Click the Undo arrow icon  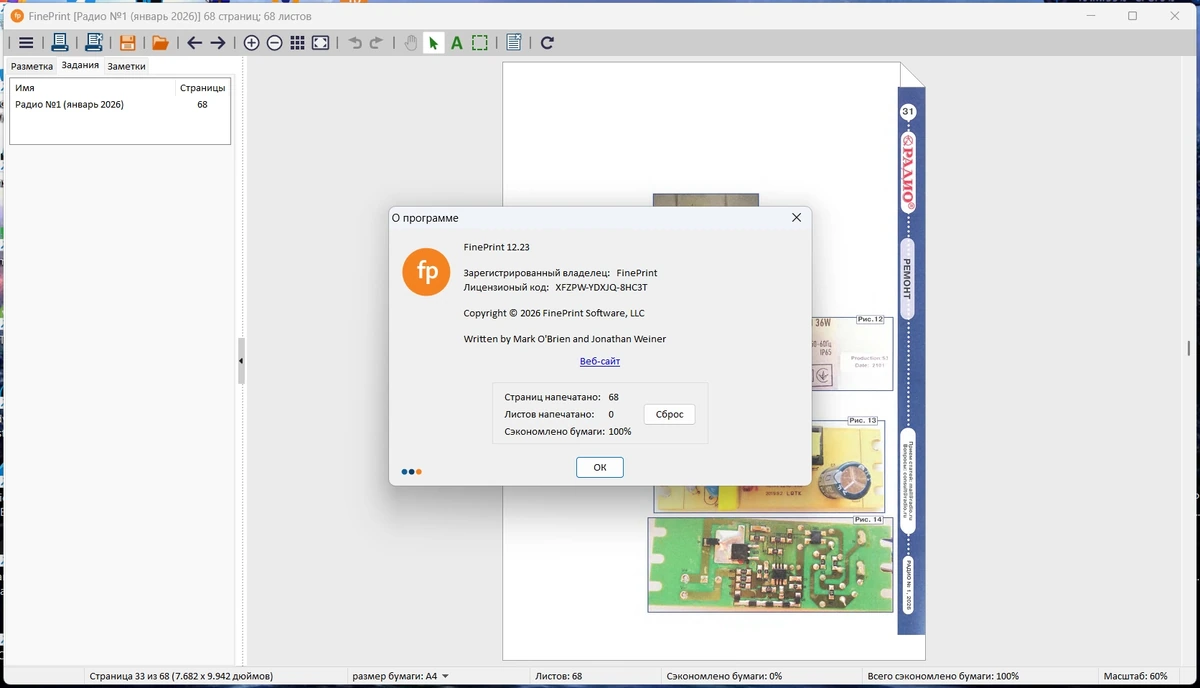pos(354,43)
